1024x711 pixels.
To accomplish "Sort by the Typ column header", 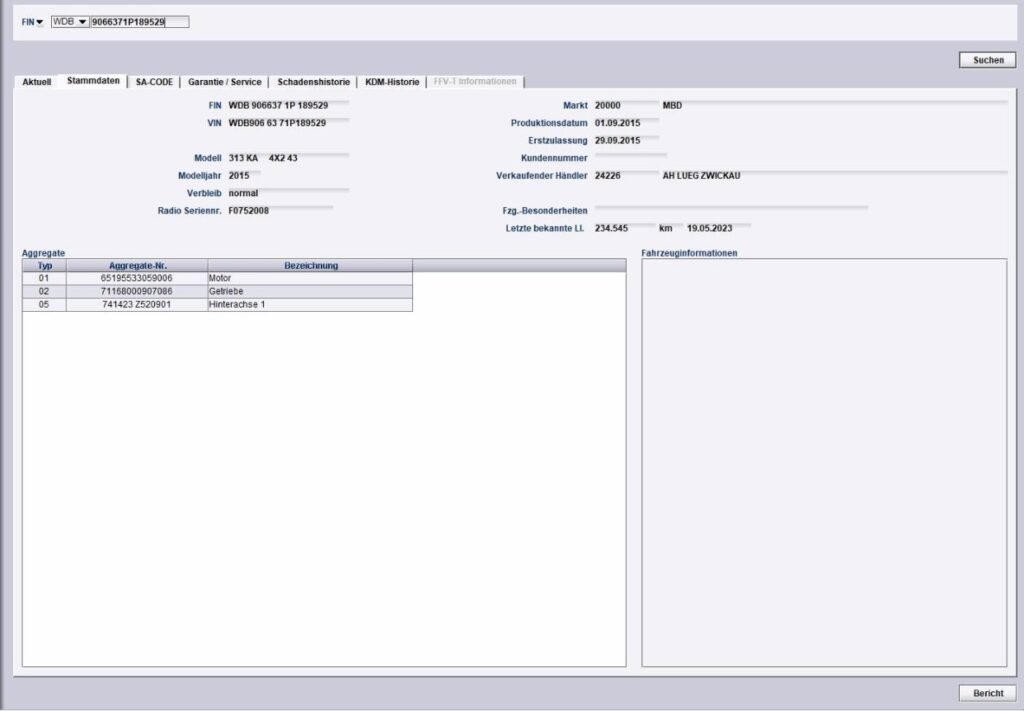I will pos(44,266).
